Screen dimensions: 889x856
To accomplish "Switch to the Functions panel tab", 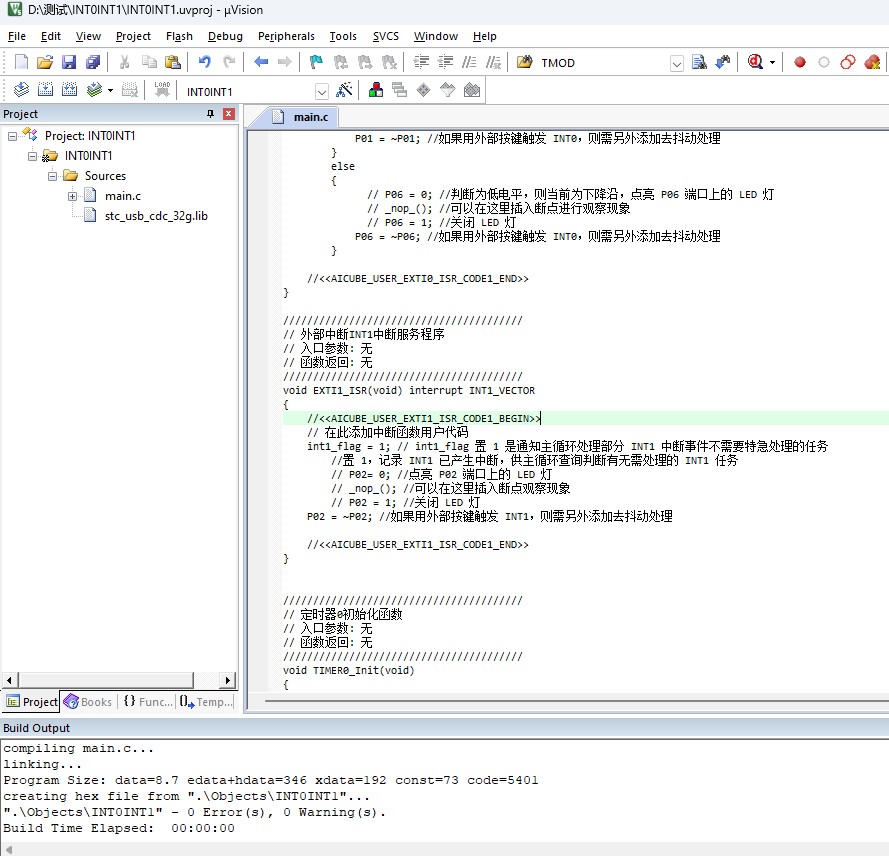I will pyautogui.click(x=147, y=702).
